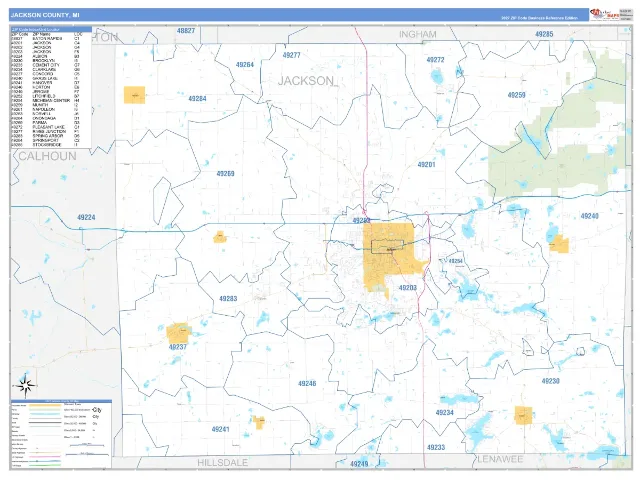
Task: Click ZIP code 49285 on the map
Action: (544, 34)
